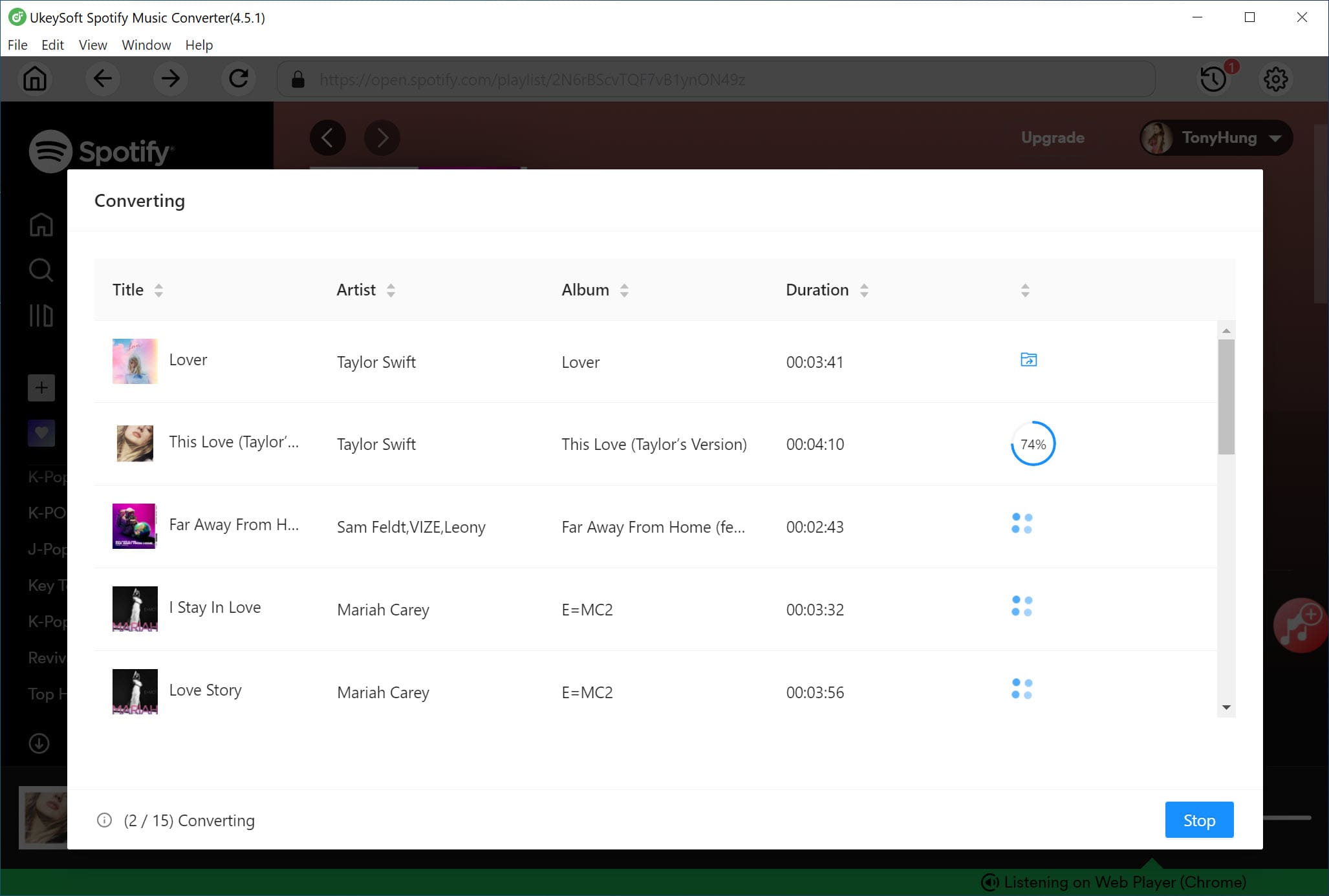Click the add to library icon in the sidebar

point(40,388)
